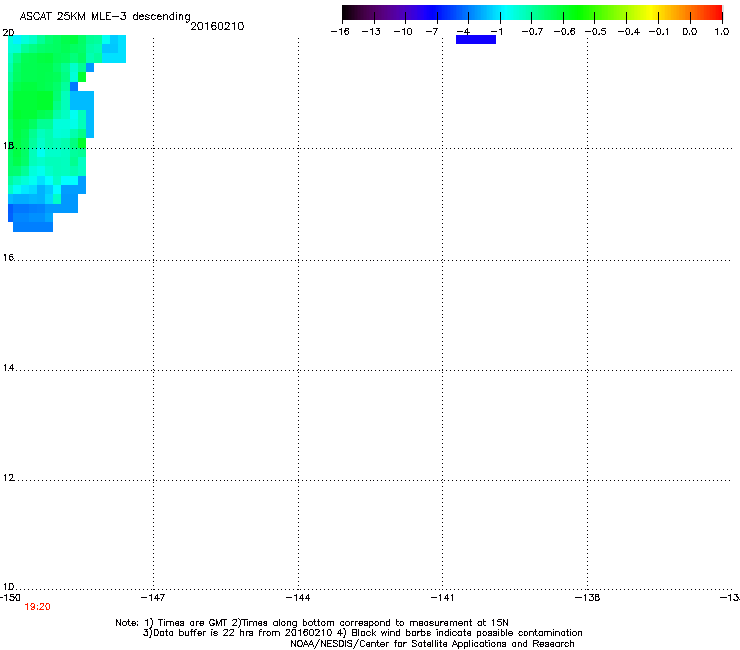Click the red 19:20 time label
This screenshot has height=650, width=740.
point(37,607)
